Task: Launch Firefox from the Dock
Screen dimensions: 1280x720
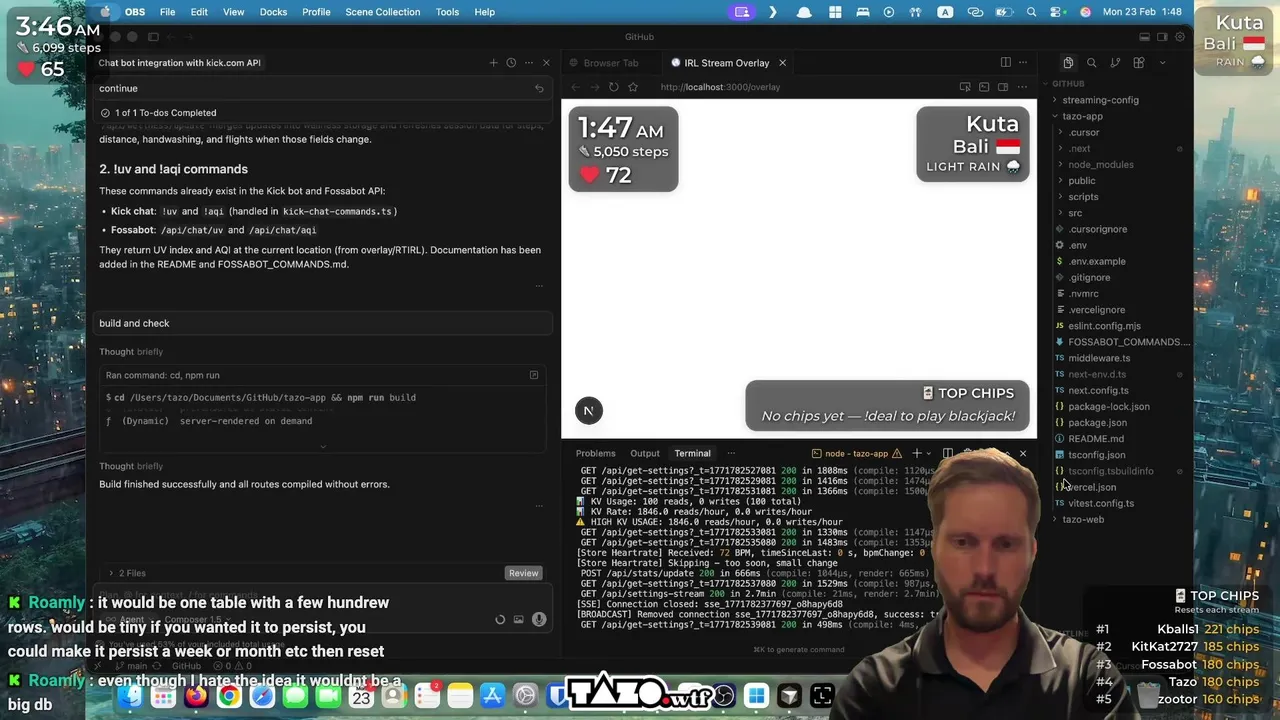Action: [x=196, y=695]
